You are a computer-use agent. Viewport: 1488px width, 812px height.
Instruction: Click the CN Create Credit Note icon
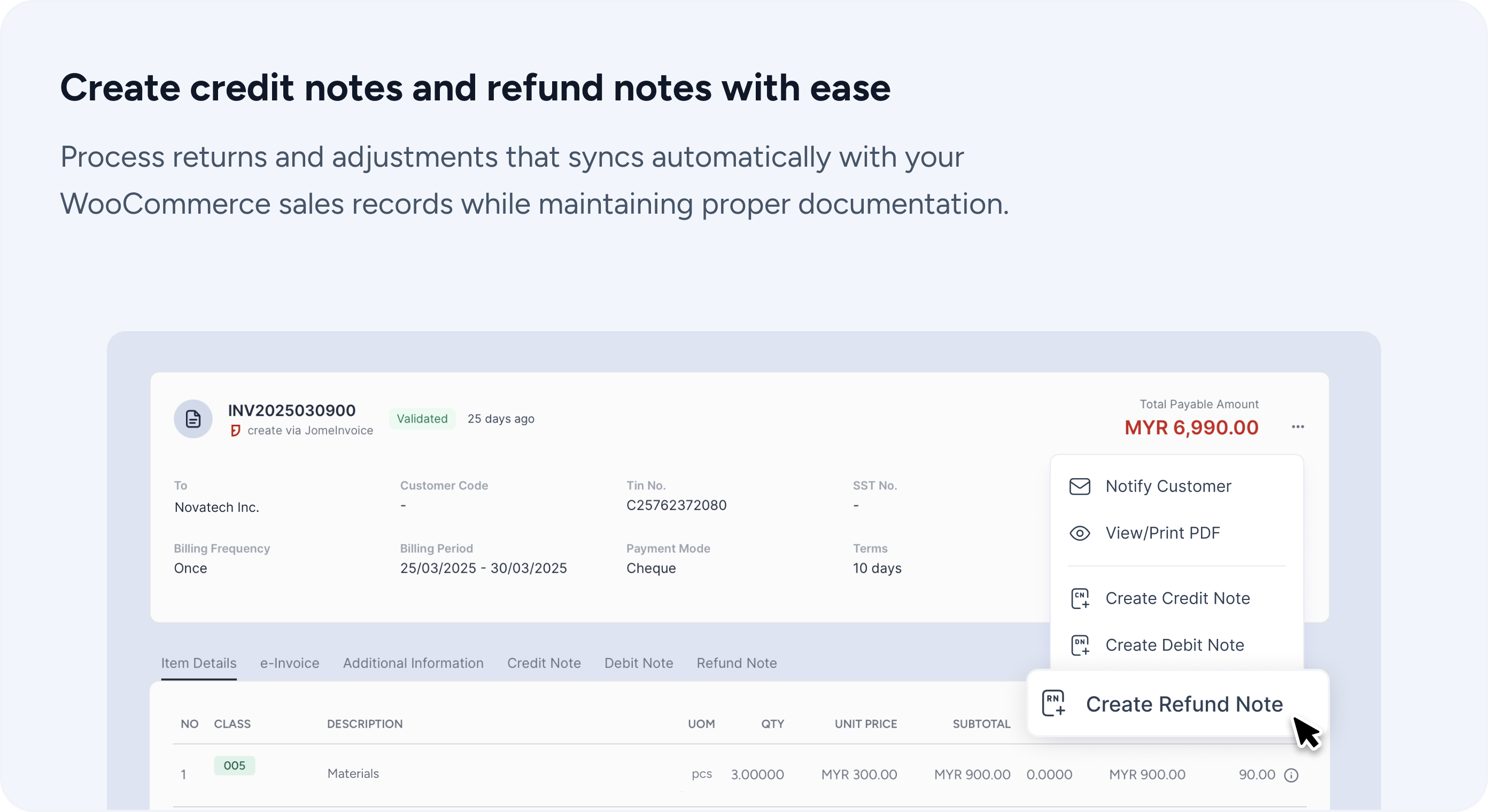click(x=1080, y=599)
